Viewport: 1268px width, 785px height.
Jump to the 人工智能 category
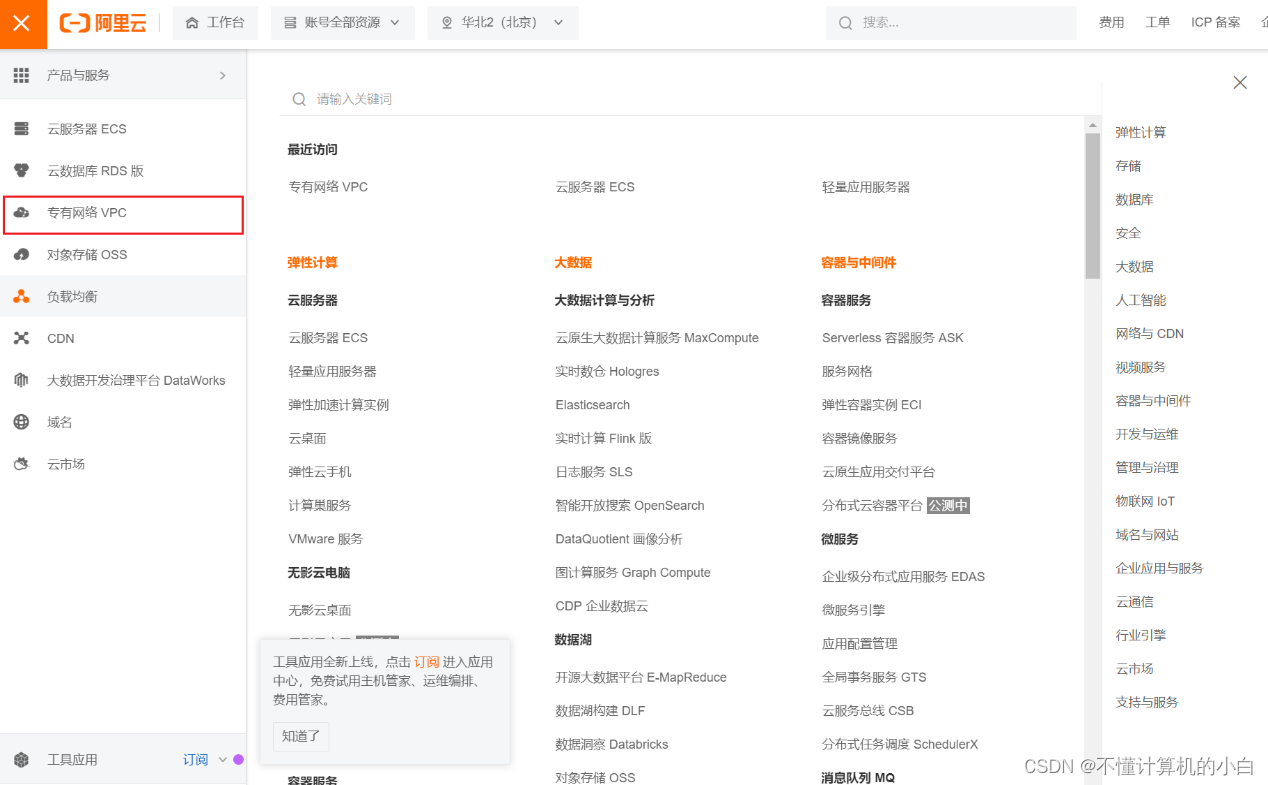pos(1141,300)
